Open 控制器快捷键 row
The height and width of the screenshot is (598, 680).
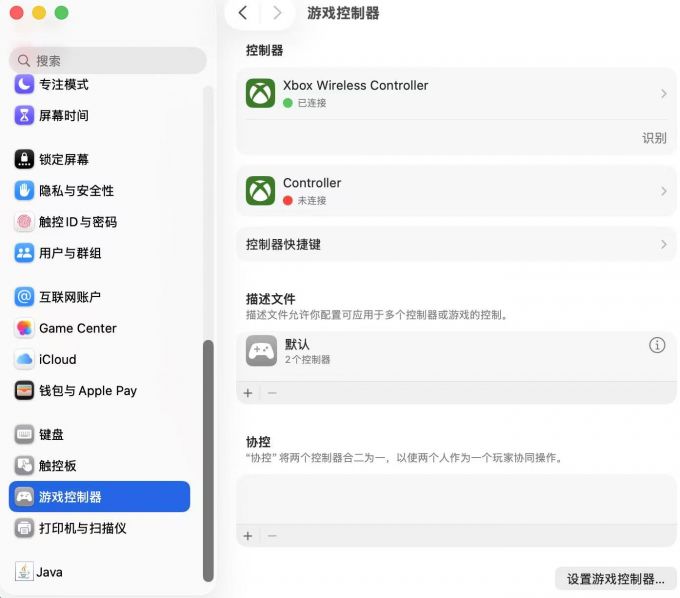[456, 244]
